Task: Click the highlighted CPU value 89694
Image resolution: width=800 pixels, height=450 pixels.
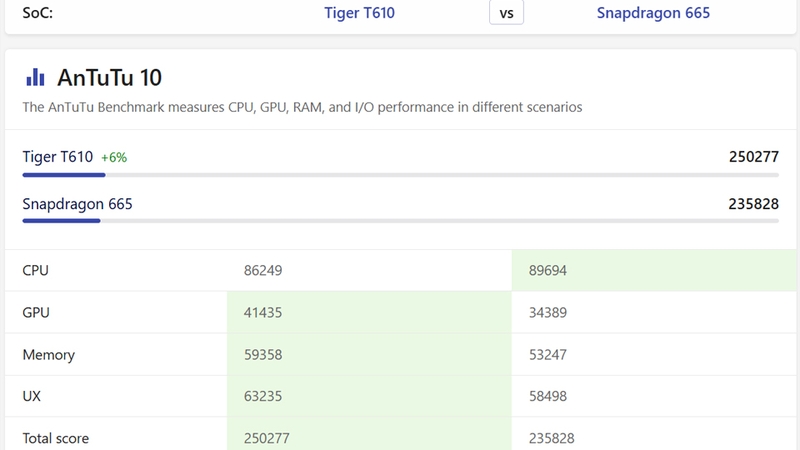Action: 547,270
